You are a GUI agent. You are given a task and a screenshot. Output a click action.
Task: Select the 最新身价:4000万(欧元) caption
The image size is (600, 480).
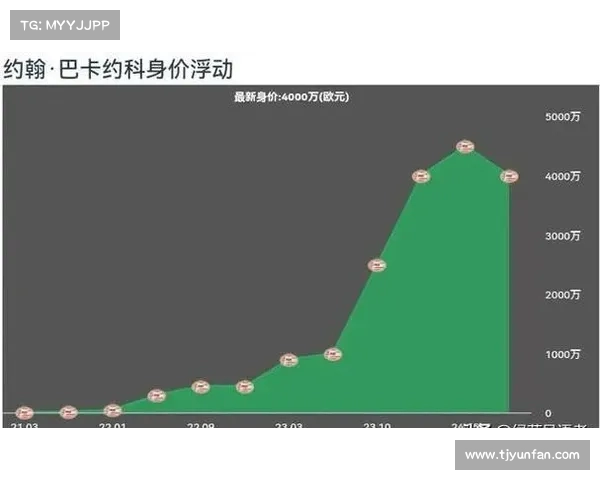tap(292, 97)
